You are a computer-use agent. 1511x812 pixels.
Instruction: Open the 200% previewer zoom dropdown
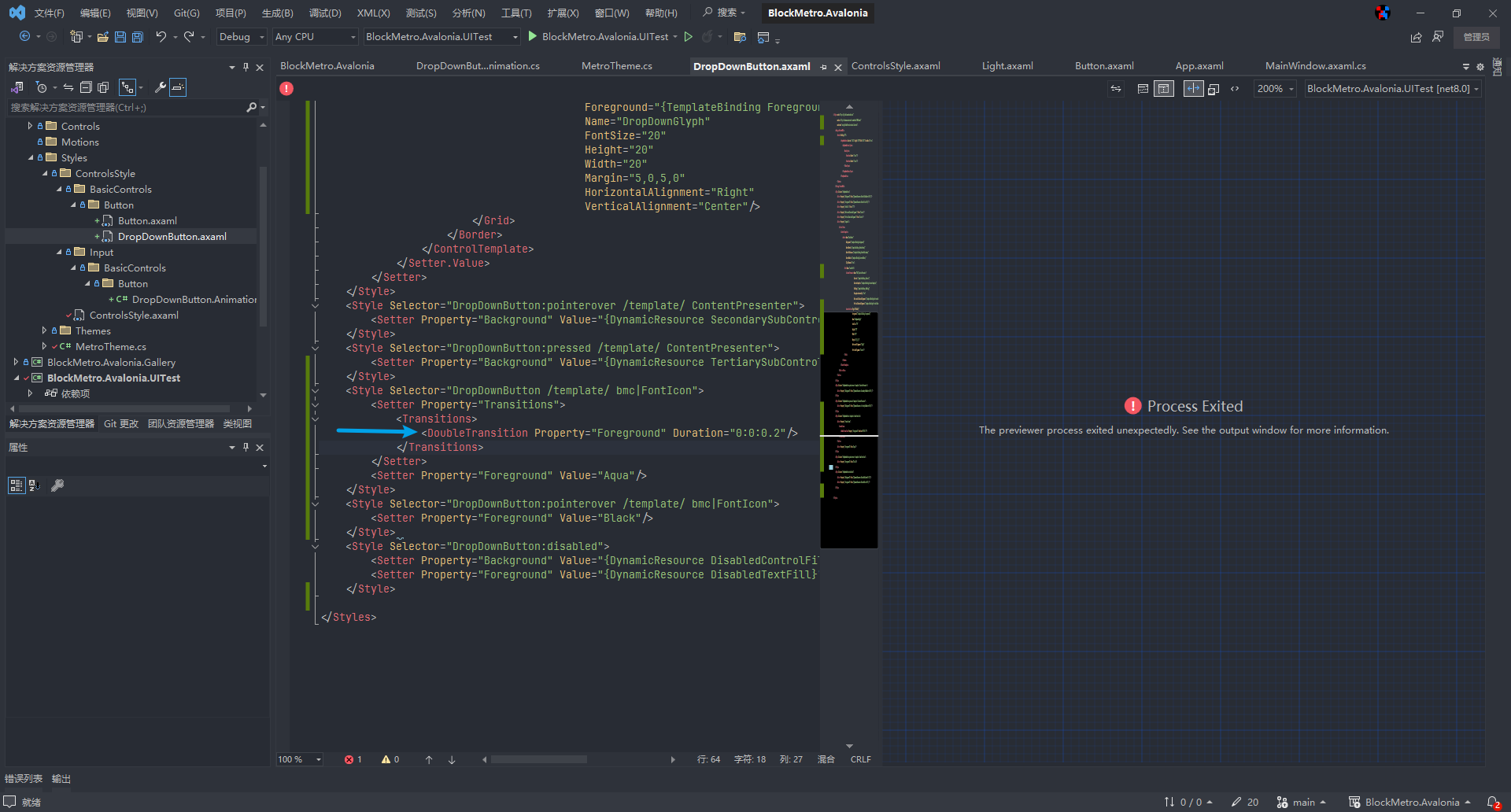1276,89
